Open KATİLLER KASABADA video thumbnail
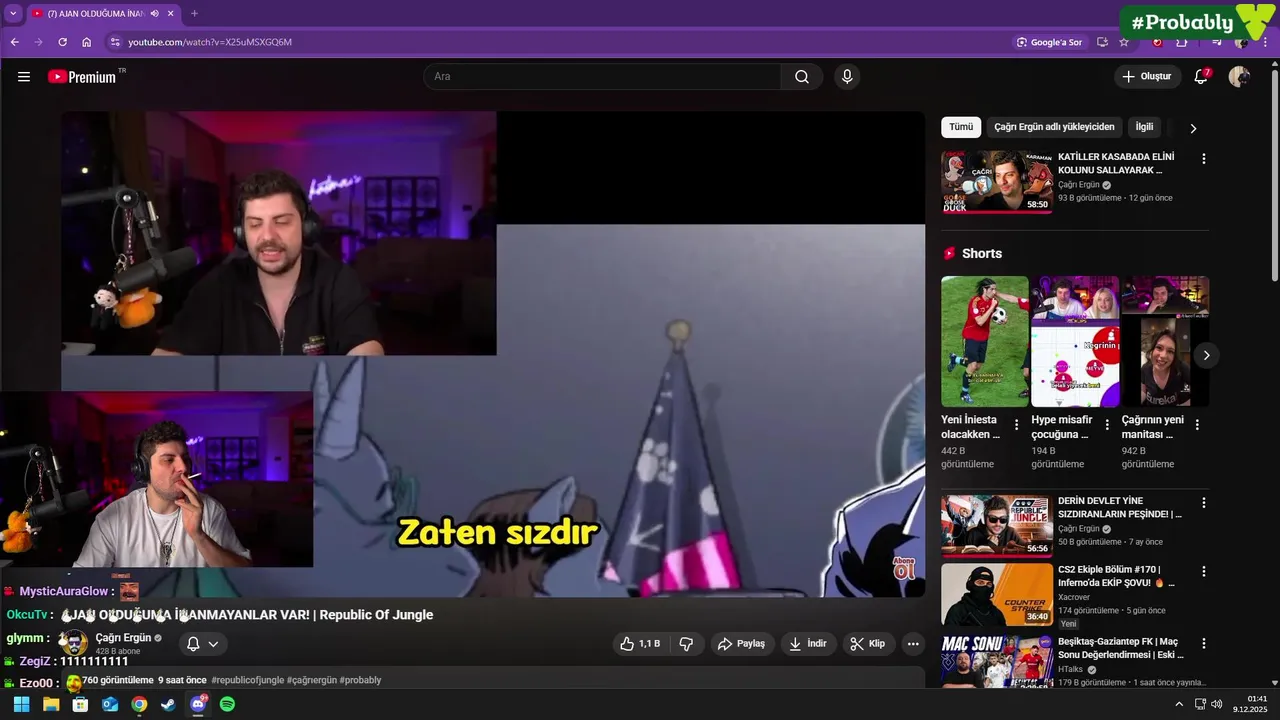1280x720 pixels. point(997,182)
